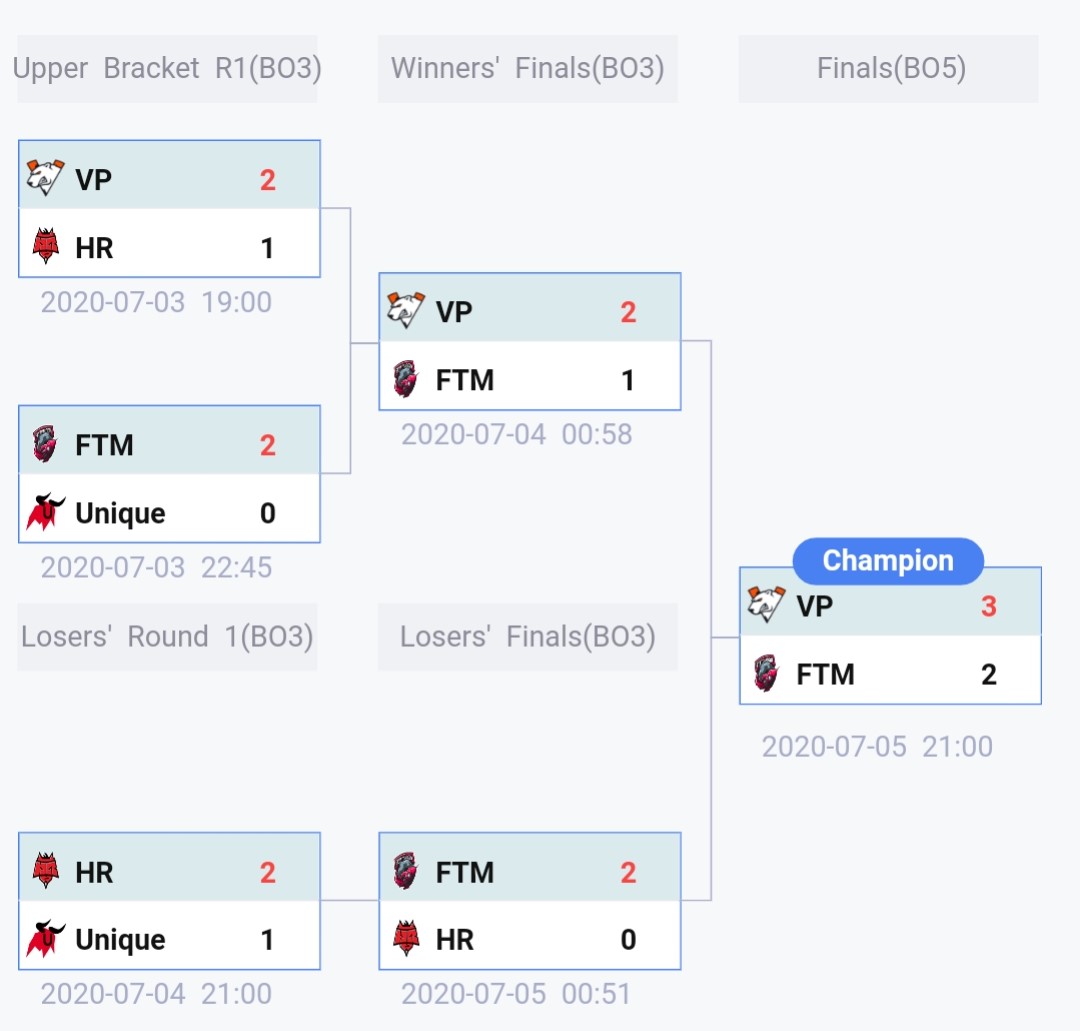Click HR logo in Upper Bracket R1 match

[x=45, y=246]
